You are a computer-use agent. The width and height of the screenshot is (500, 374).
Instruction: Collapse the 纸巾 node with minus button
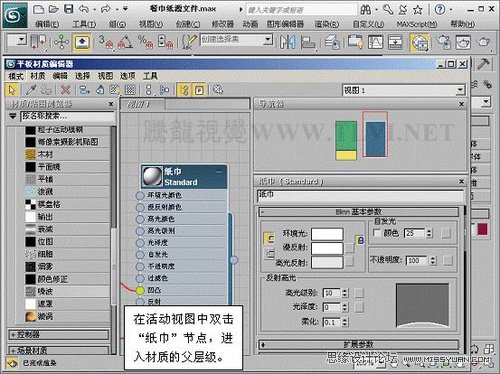coord(219,172)
